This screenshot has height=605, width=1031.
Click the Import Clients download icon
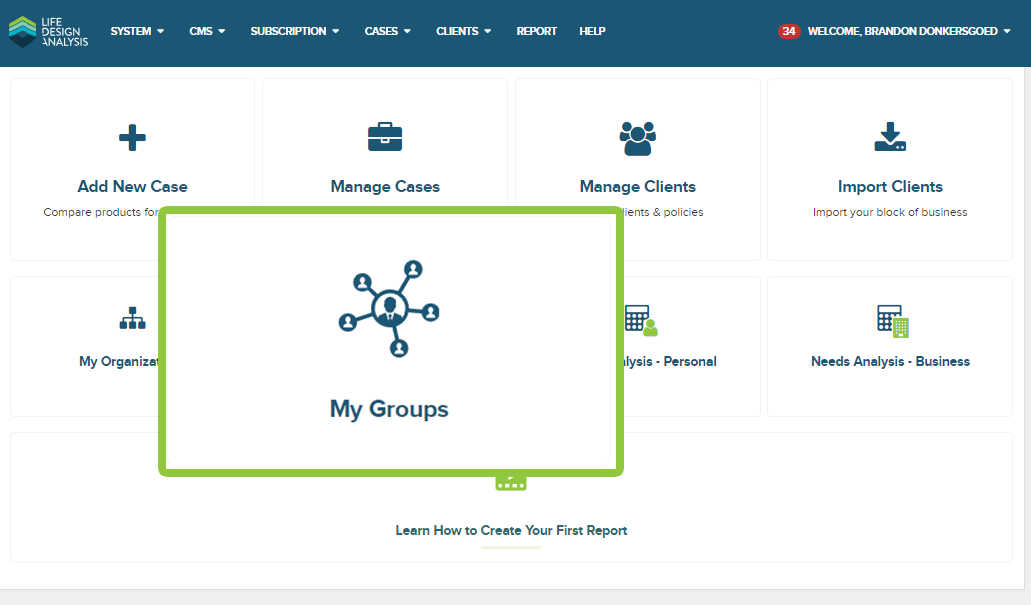click(890, 138)
